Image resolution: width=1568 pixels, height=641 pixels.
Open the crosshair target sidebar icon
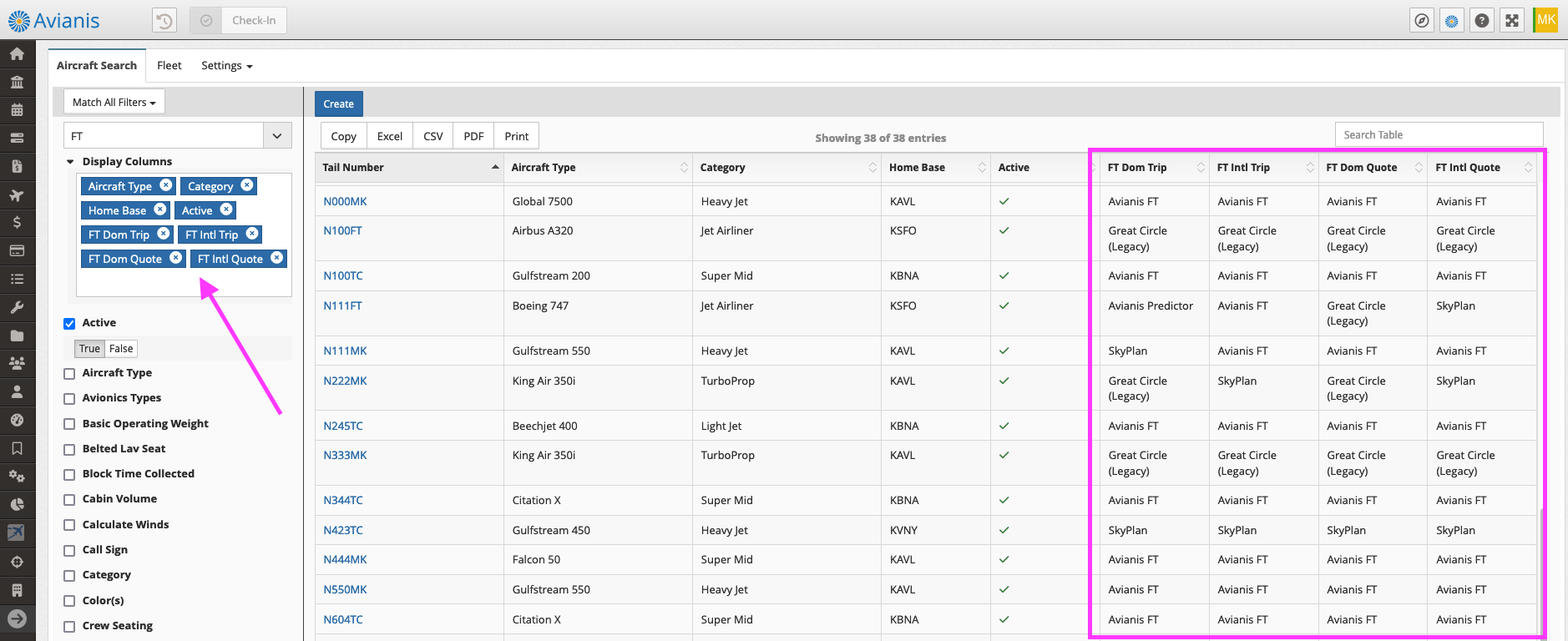[17, 562]
